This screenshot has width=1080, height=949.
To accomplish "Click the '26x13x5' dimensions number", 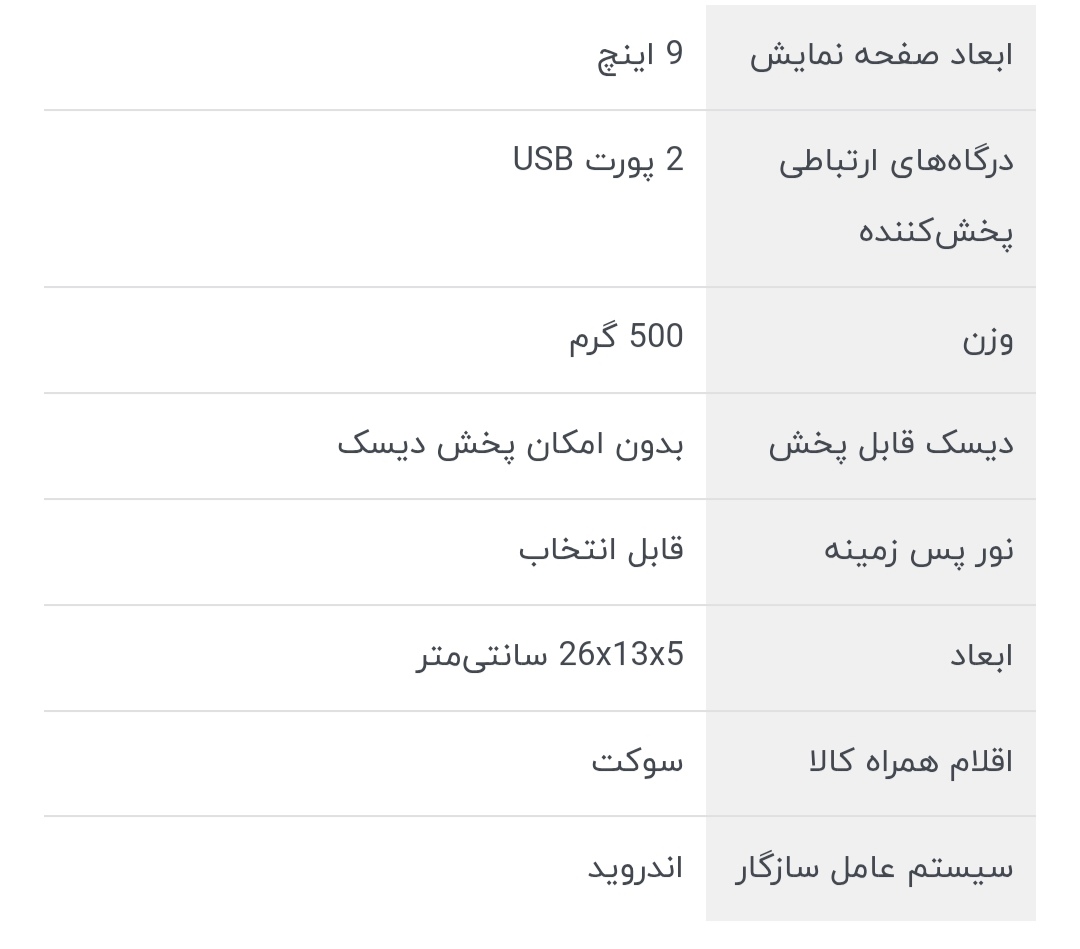I will (x=621, y=655).
